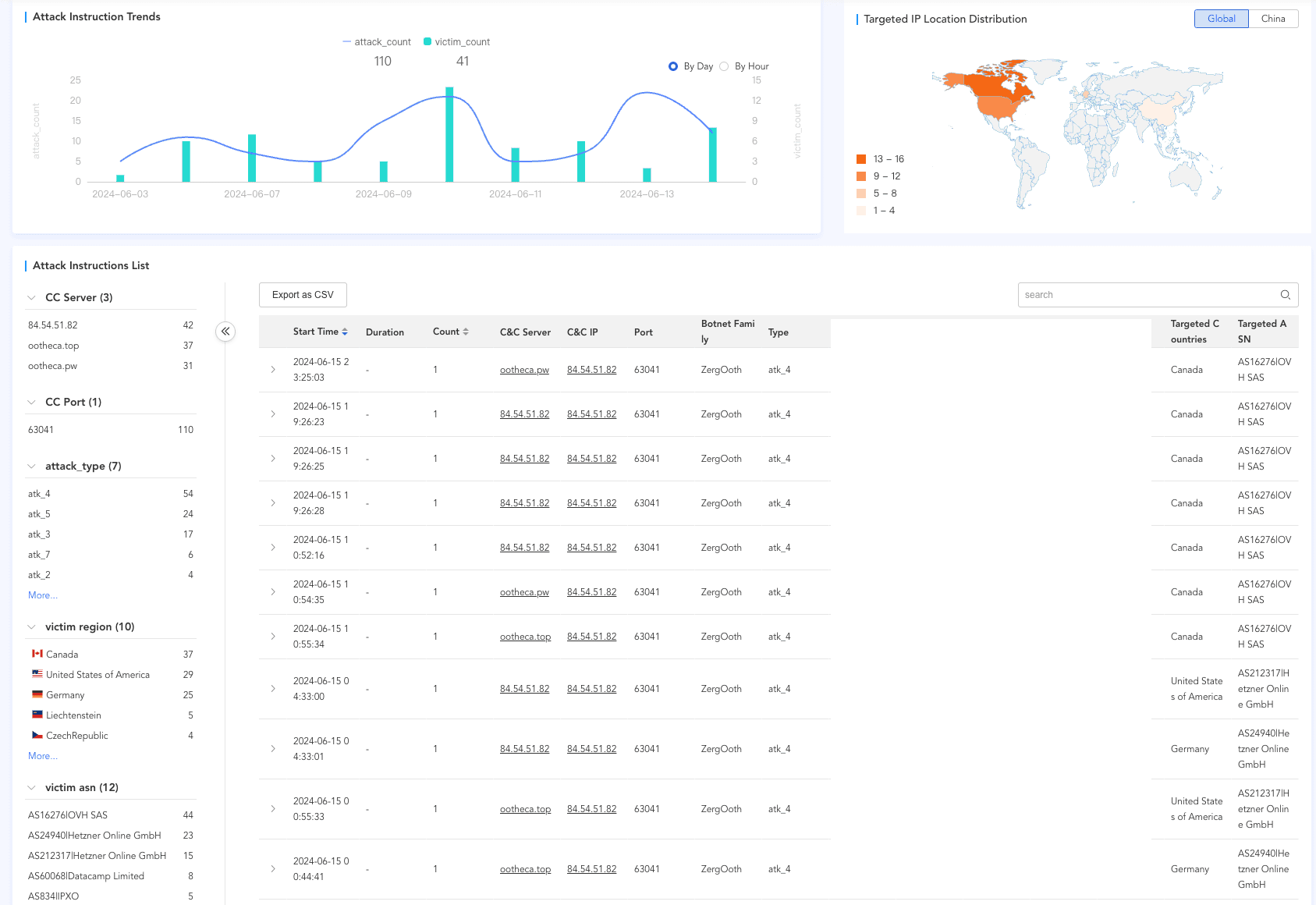Click the Germany flag icon
The width and height of the screenshot is (1316, 905).
(37, 694)
